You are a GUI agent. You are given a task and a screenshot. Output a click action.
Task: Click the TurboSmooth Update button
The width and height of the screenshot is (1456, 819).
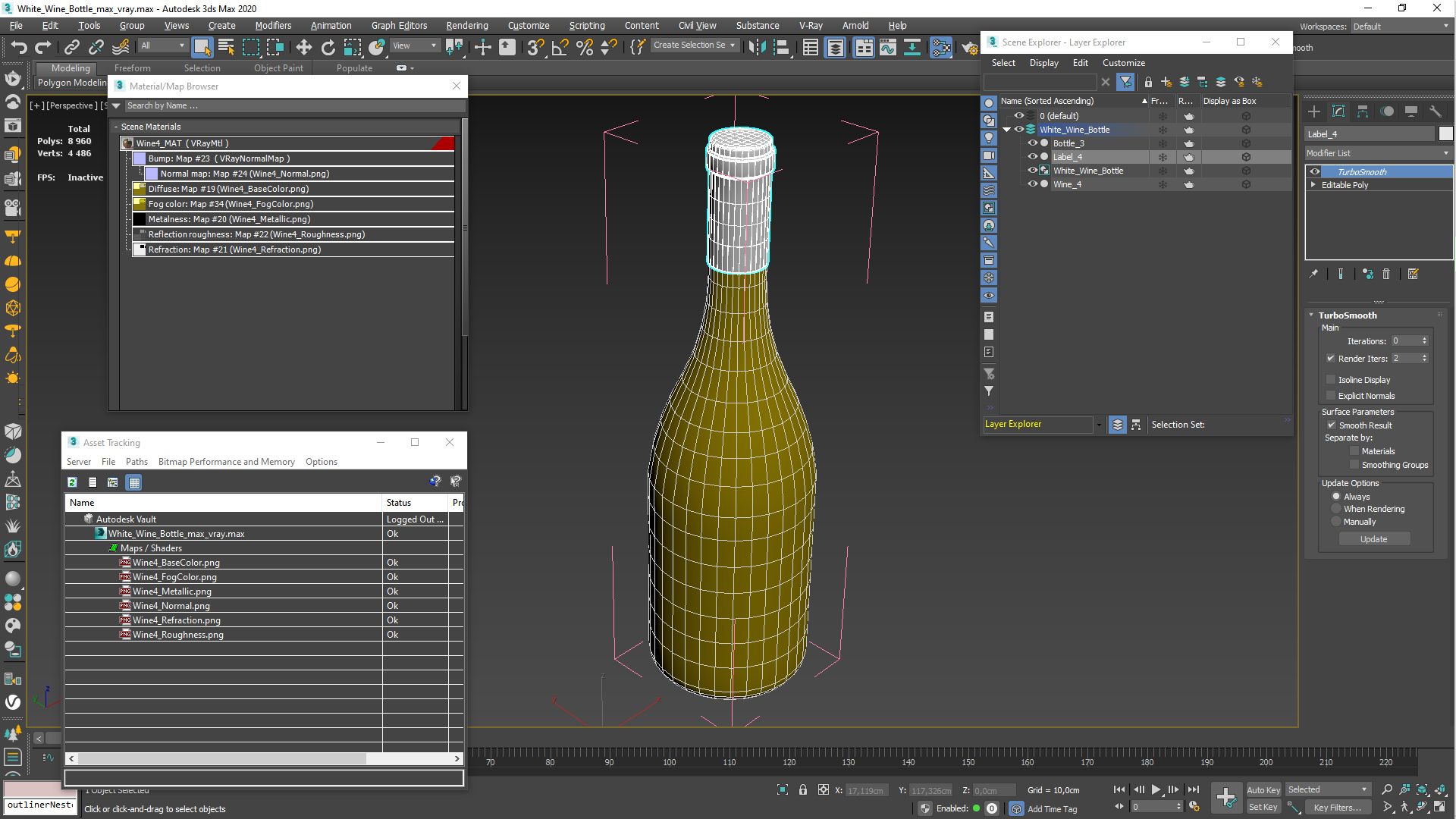(1373, 539)
